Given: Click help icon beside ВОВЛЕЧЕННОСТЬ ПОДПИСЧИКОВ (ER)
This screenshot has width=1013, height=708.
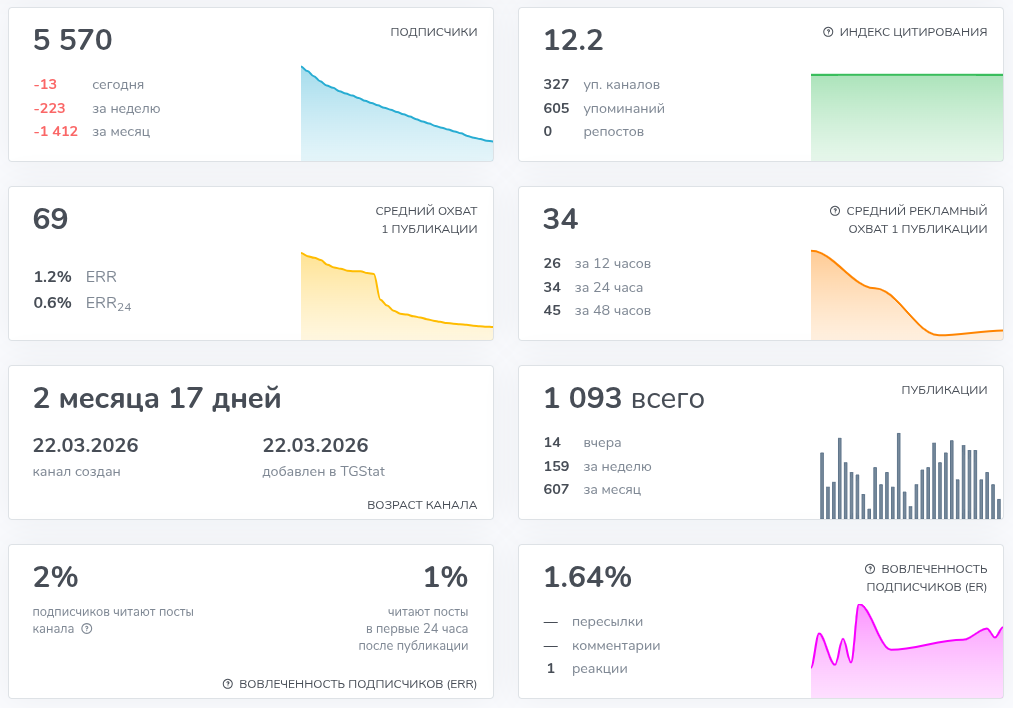Looking at the screenshot, I should [x=870, y=568].
